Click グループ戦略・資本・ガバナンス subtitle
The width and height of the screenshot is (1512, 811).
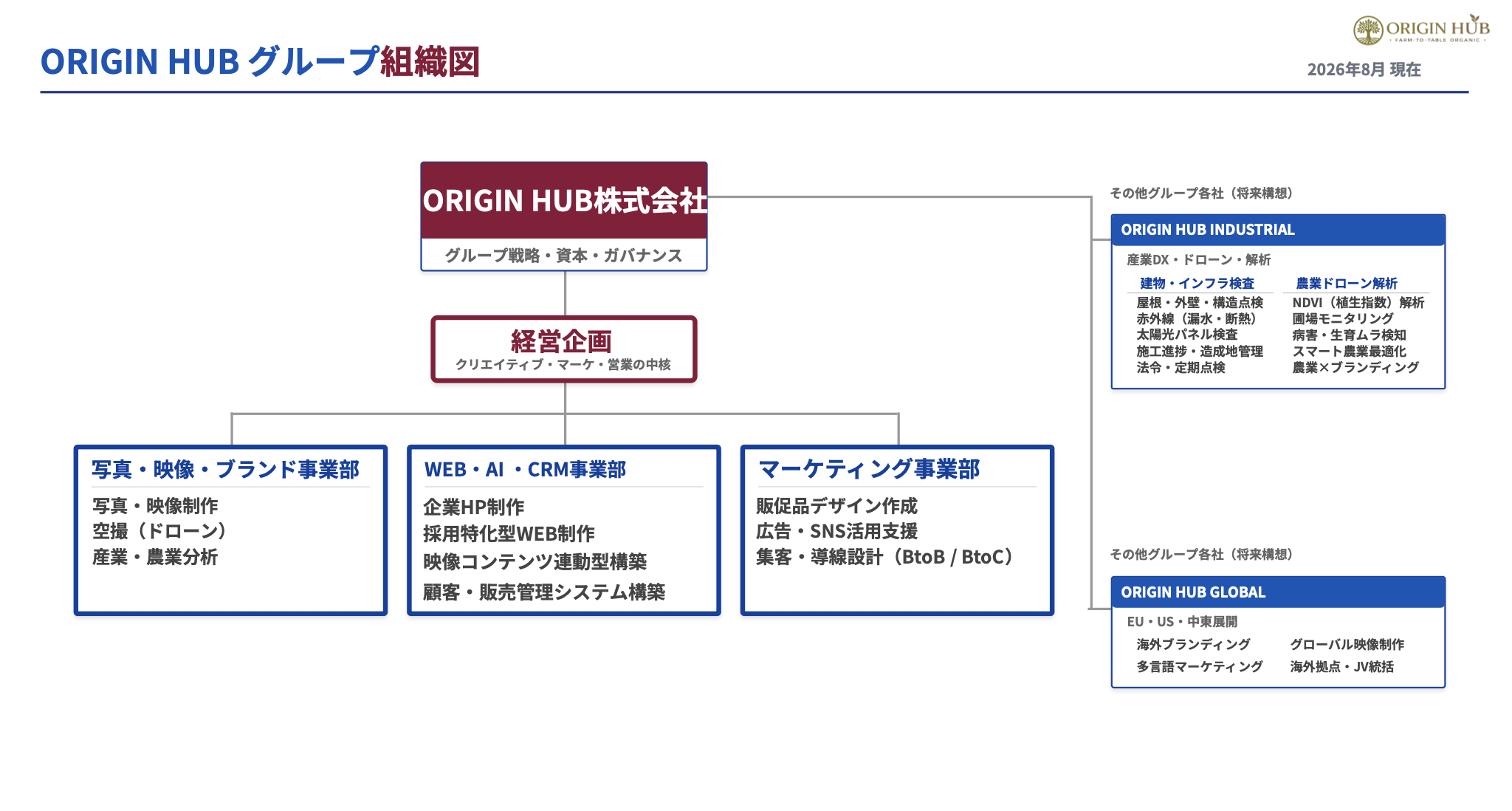[563, 256]
